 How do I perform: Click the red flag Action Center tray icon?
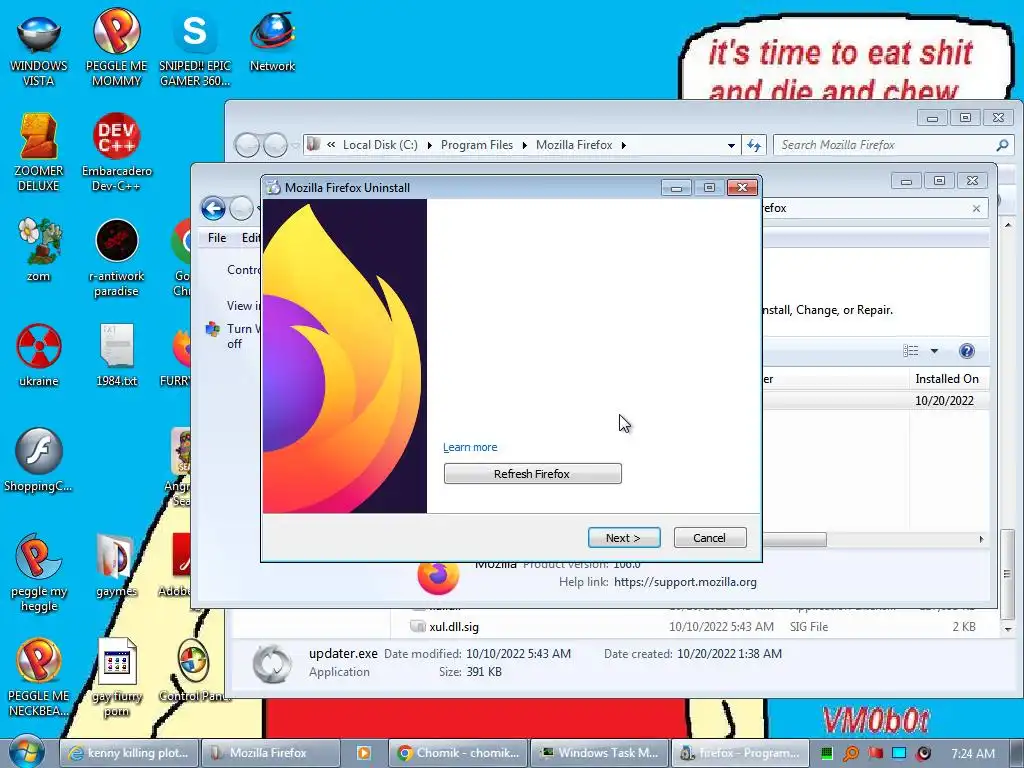875,753
